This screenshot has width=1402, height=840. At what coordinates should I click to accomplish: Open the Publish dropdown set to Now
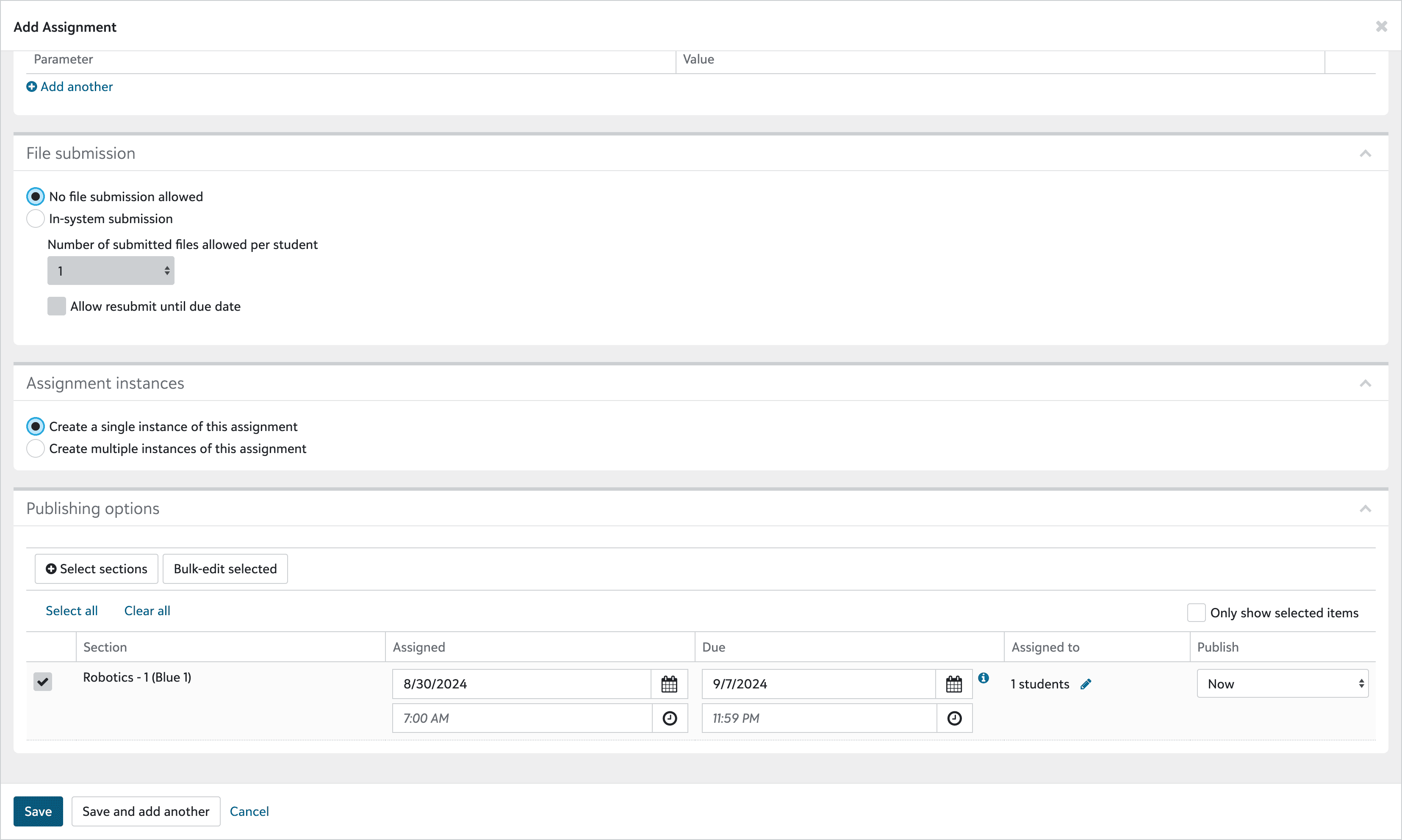[x=1283, y=684]
